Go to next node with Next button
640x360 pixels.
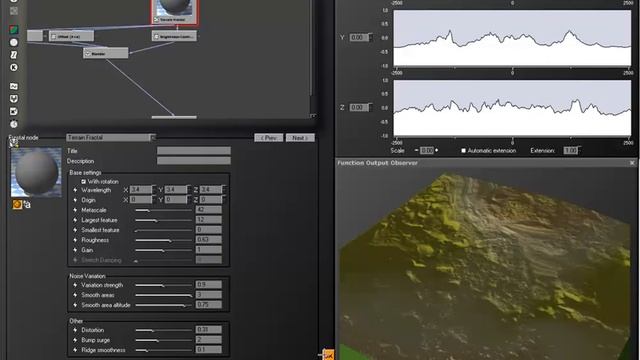click(300, 138)
